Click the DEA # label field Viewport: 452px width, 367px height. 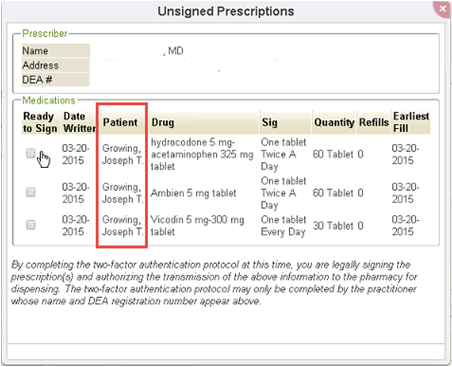pos(56,80)
